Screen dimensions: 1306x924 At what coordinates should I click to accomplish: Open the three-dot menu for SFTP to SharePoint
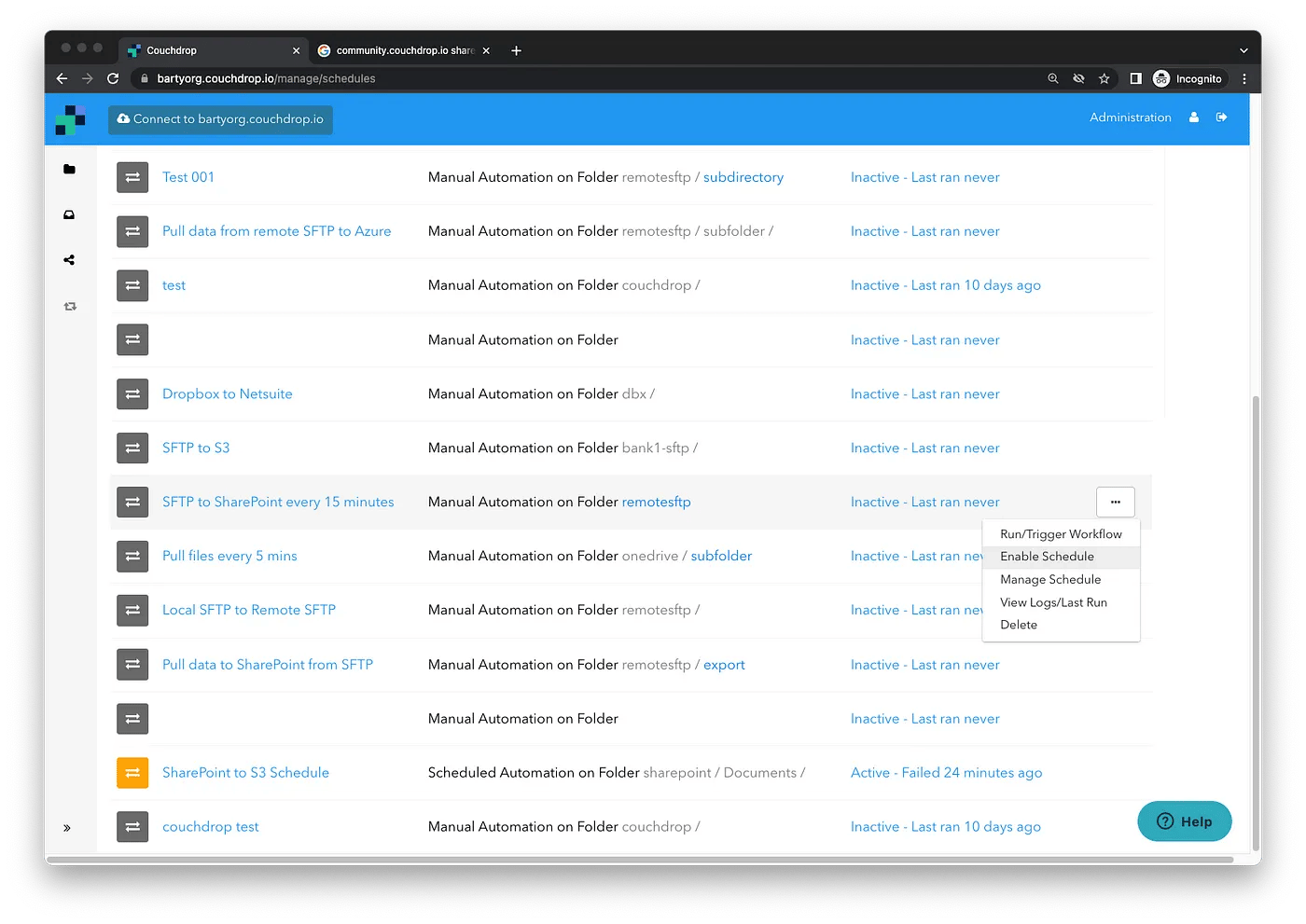pyautogui.click(x=1115, y=502)
